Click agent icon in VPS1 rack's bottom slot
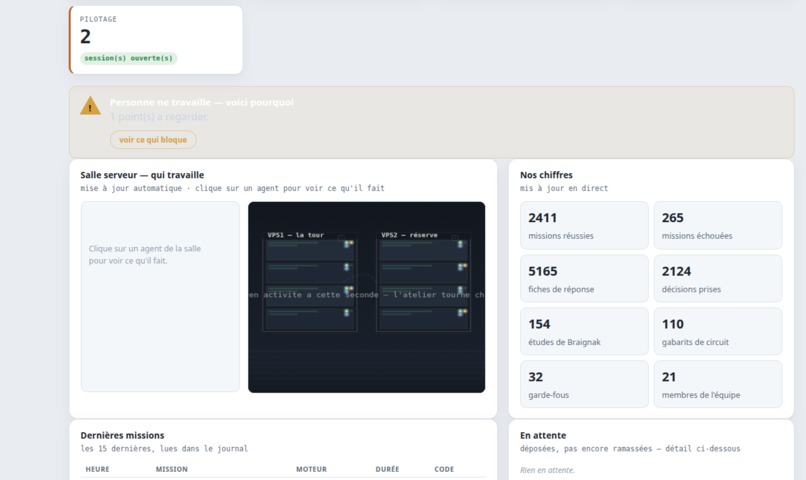Image resolution: width=806 pixels, height=480 pixels. pos(347,312)
